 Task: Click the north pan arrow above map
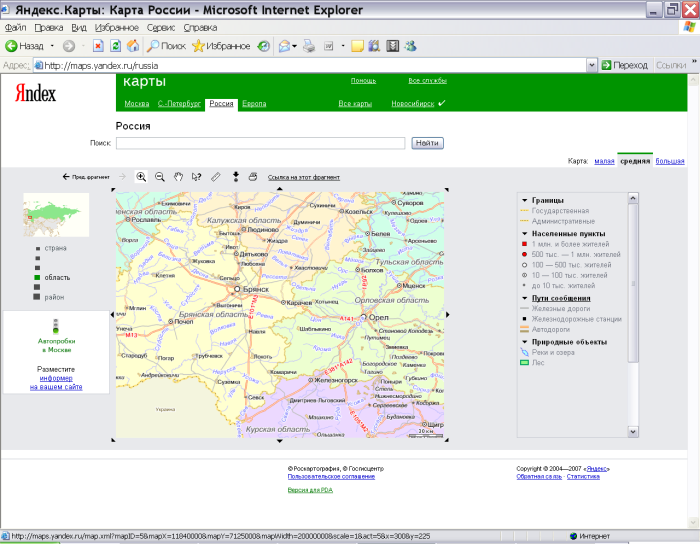click(x=279, y=188)
